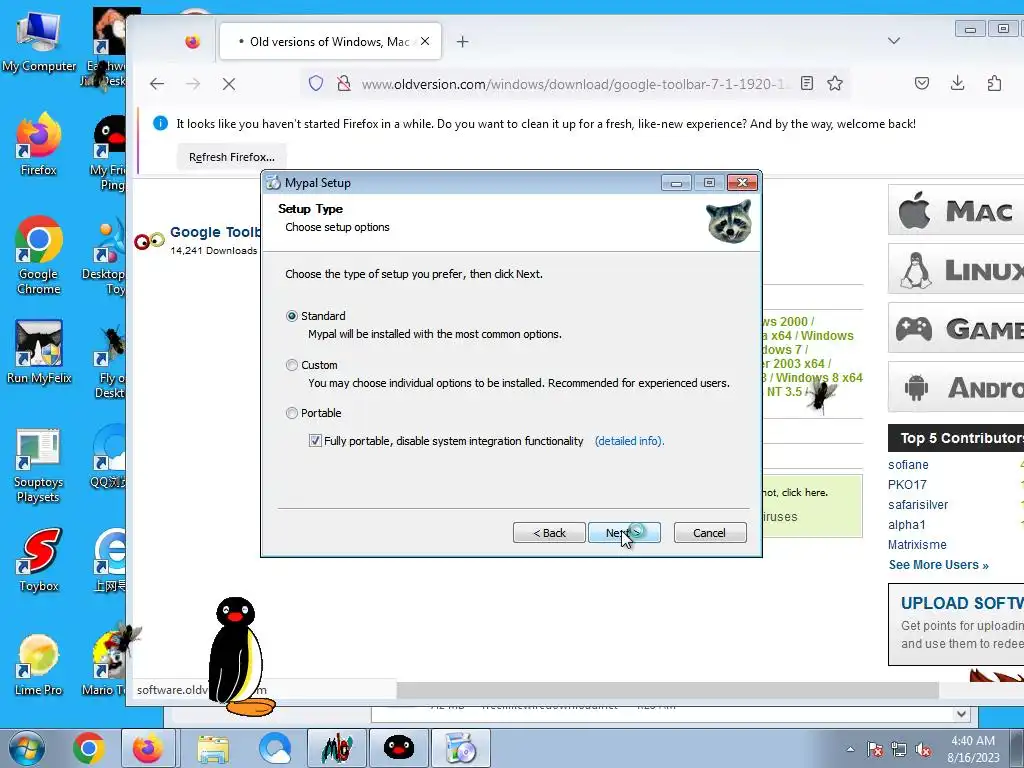
Task: Open Chrome from the taskbar
Action: (88, 748)
